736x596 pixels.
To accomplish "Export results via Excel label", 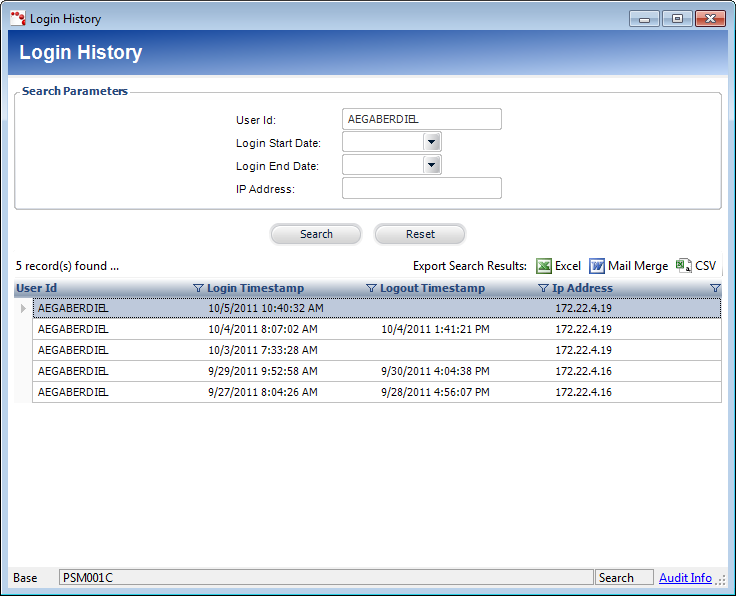I will click(x=567, y=266).
